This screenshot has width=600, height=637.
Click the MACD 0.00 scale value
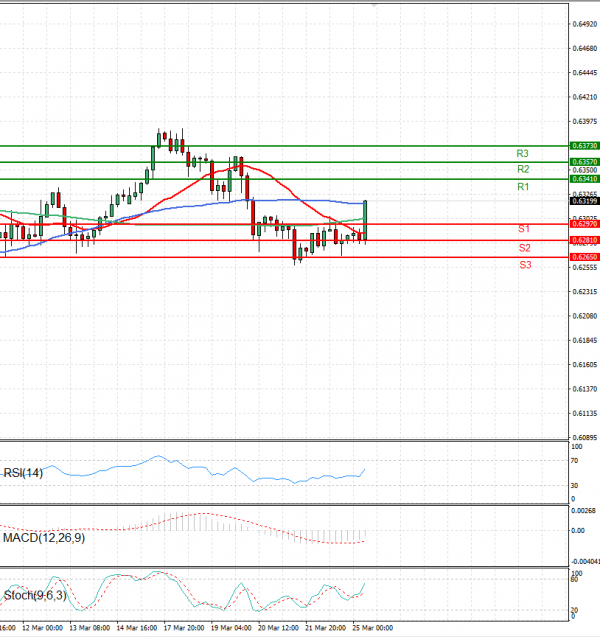[578, 531]
